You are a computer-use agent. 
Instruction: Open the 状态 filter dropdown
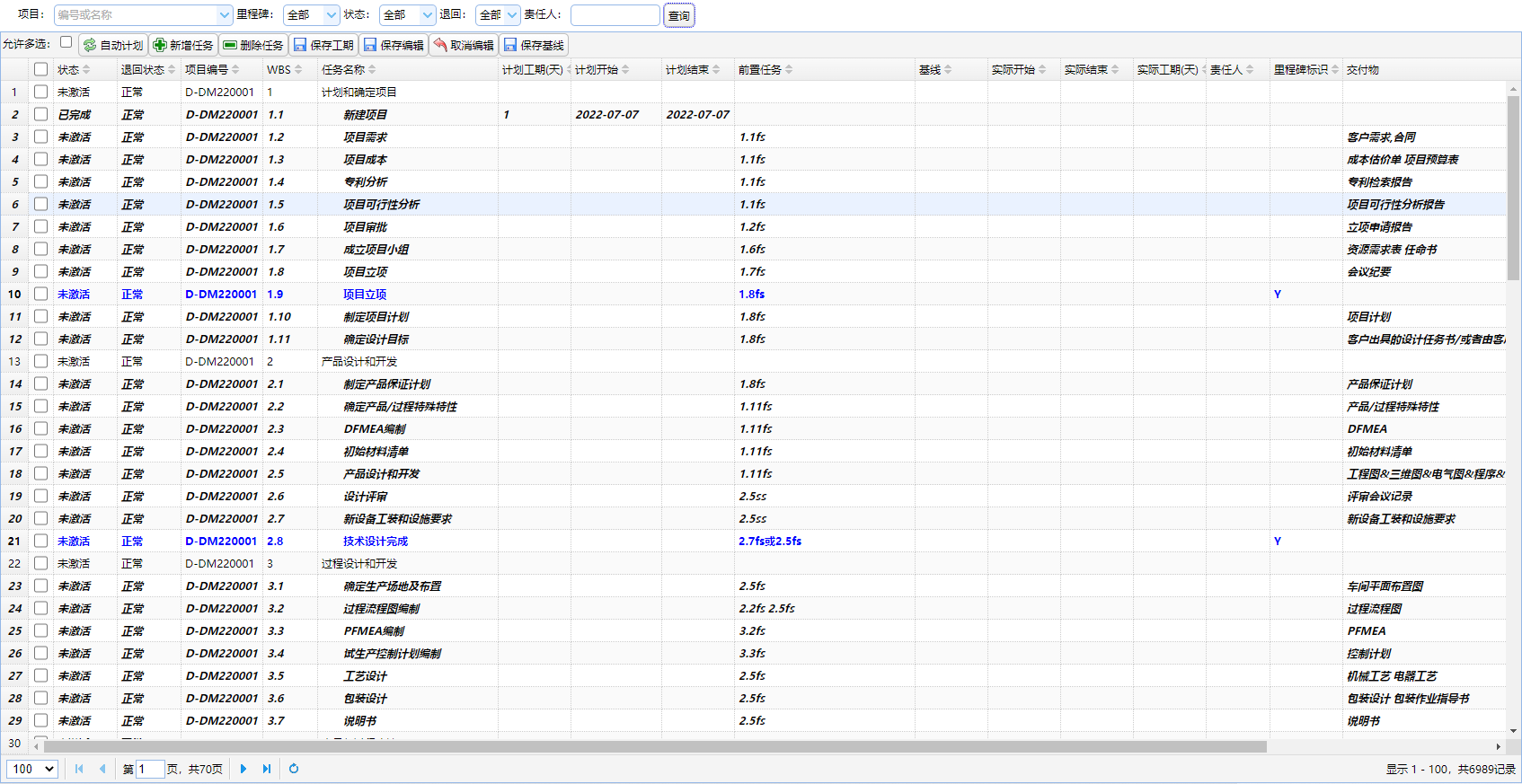click(428, 15)
